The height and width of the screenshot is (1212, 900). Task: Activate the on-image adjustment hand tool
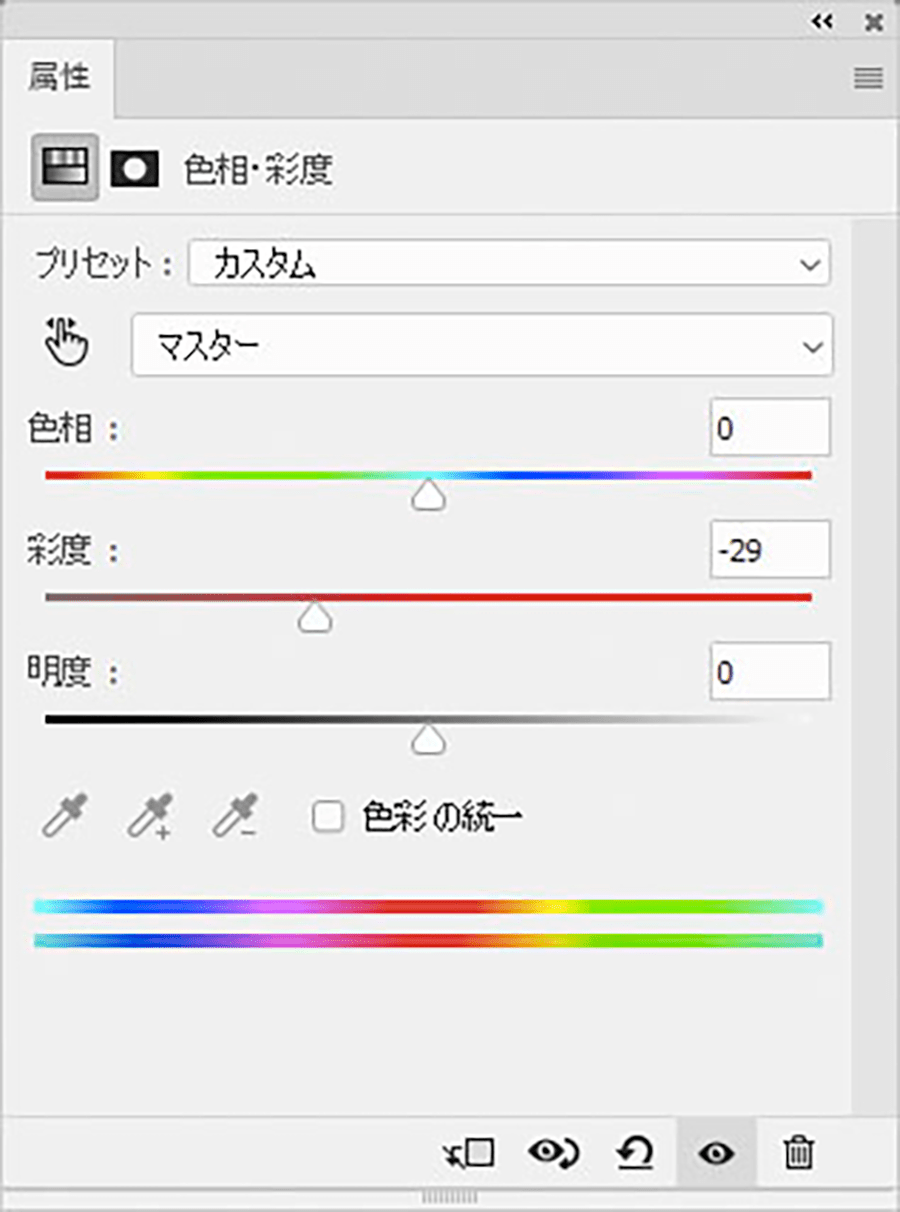point(67,343)
